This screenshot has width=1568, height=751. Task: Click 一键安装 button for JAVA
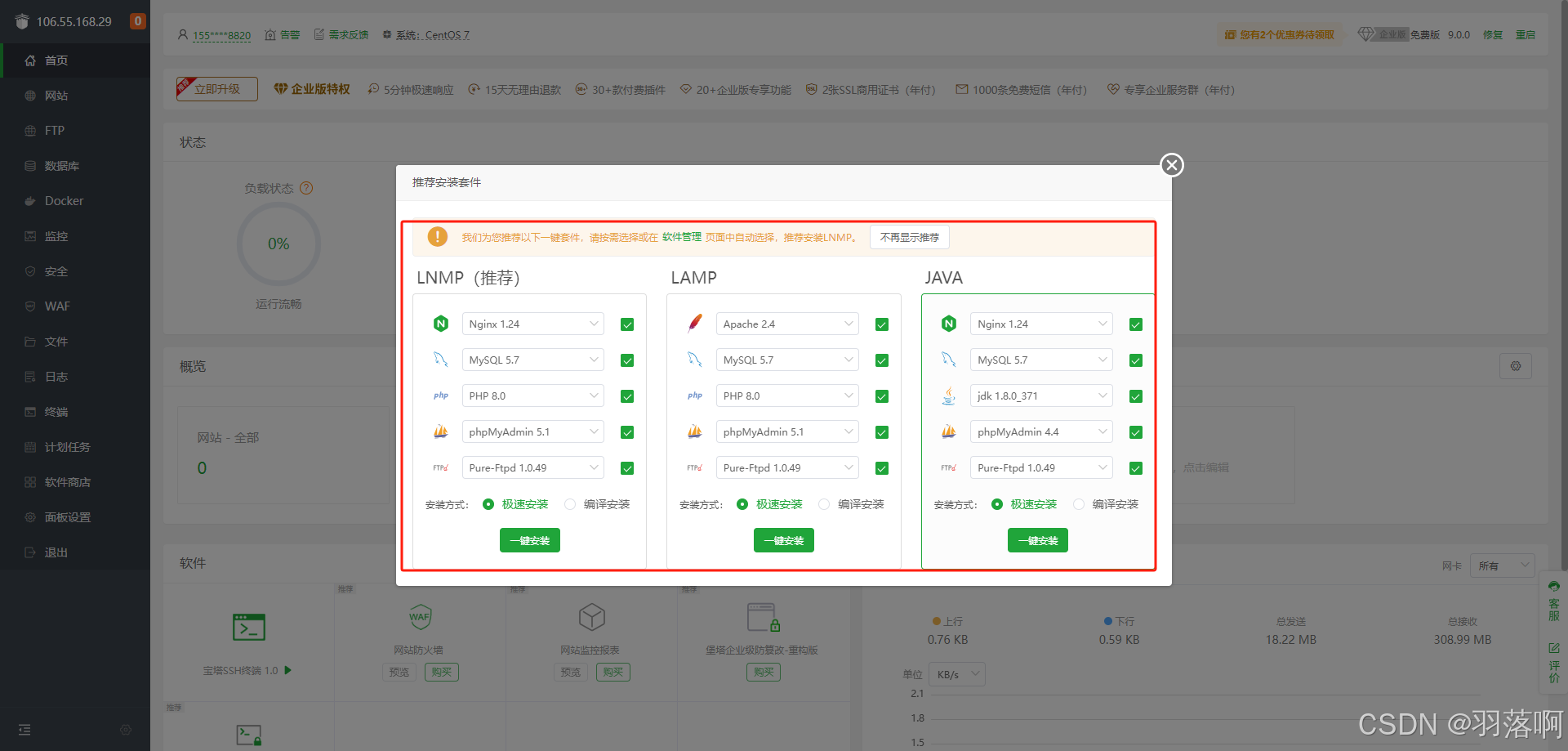point(1038,540)
